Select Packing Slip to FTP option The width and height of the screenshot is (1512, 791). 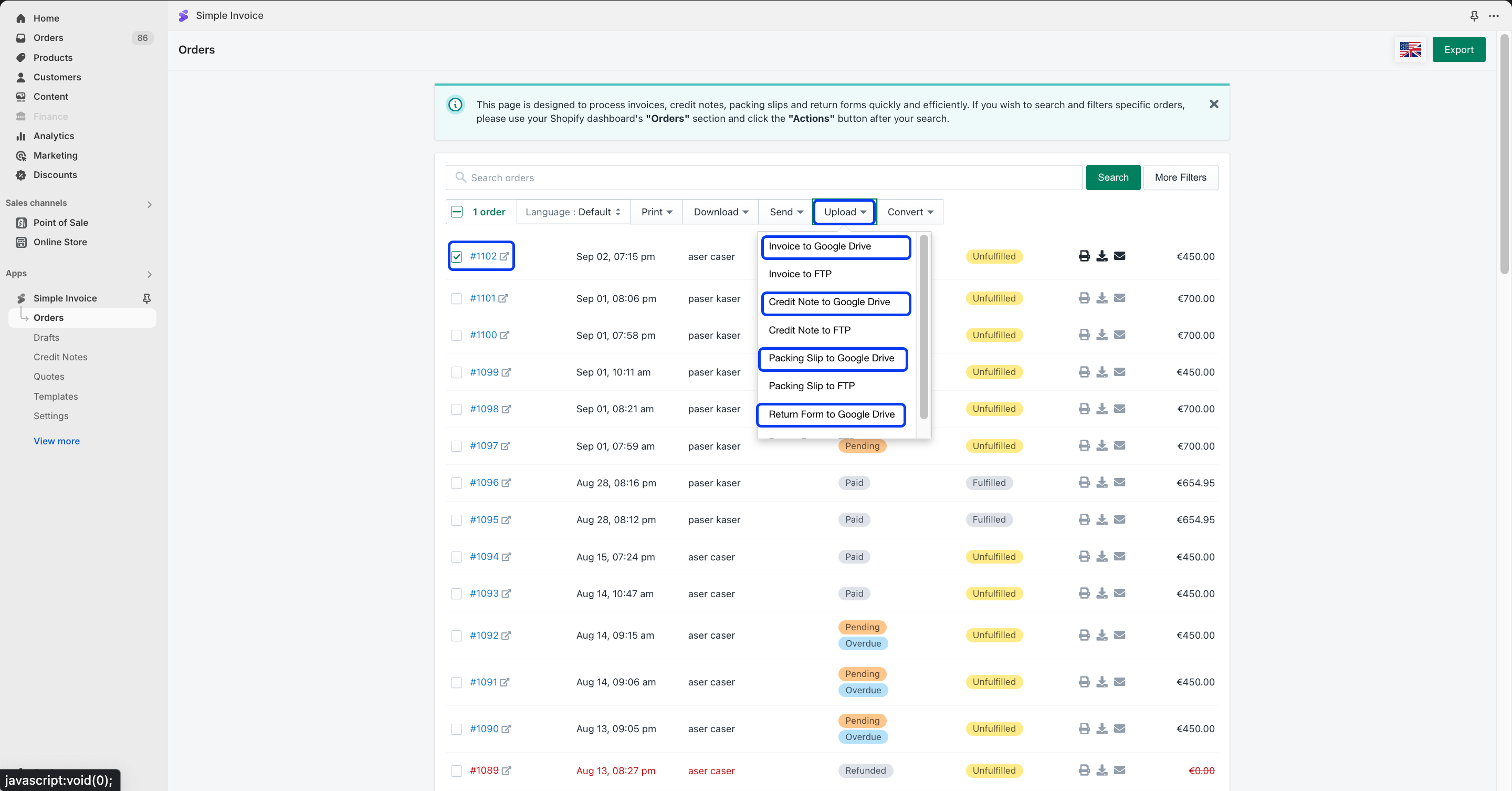tap(811, 386)
